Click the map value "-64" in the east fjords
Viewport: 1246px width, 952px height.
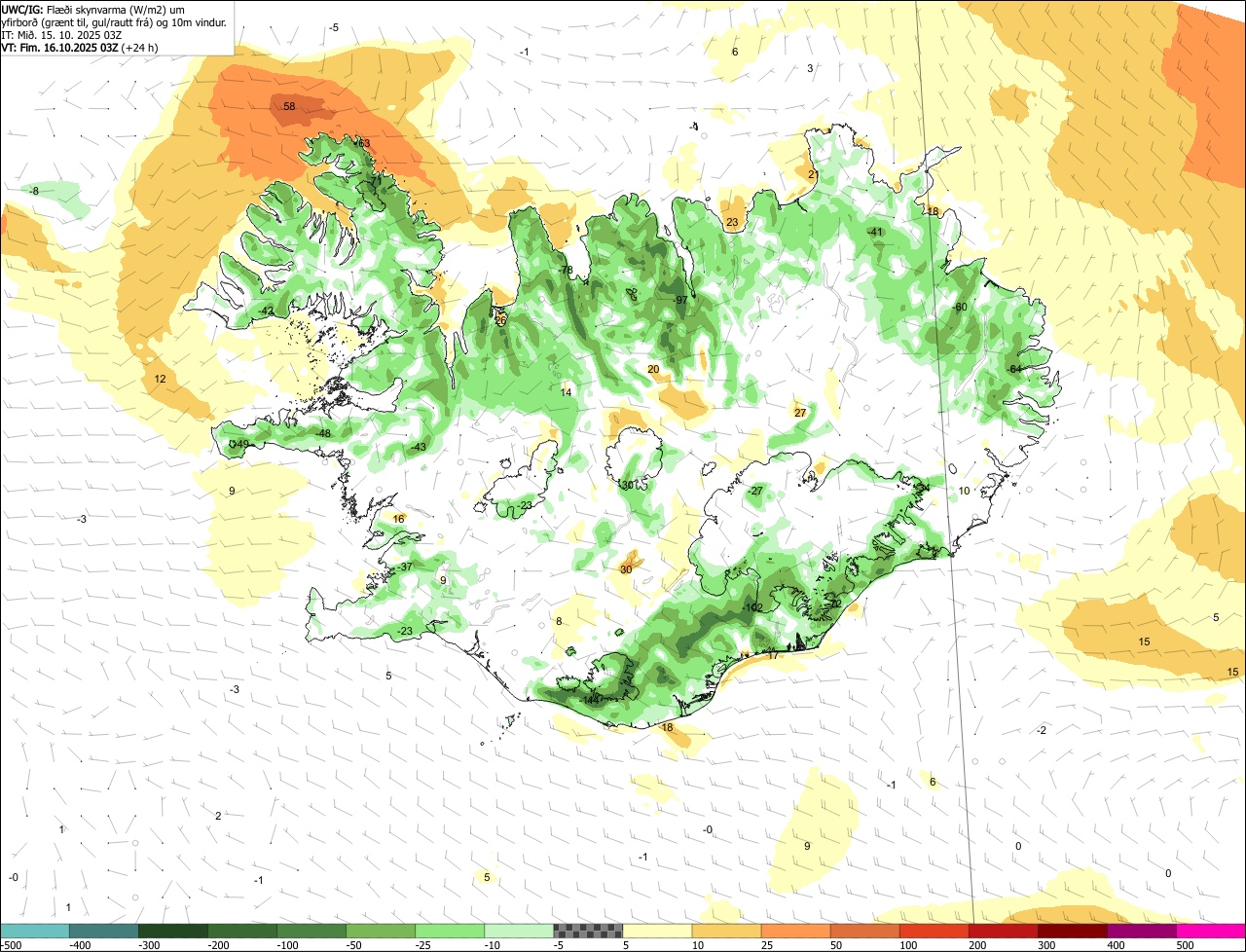tap(1014, 369)
